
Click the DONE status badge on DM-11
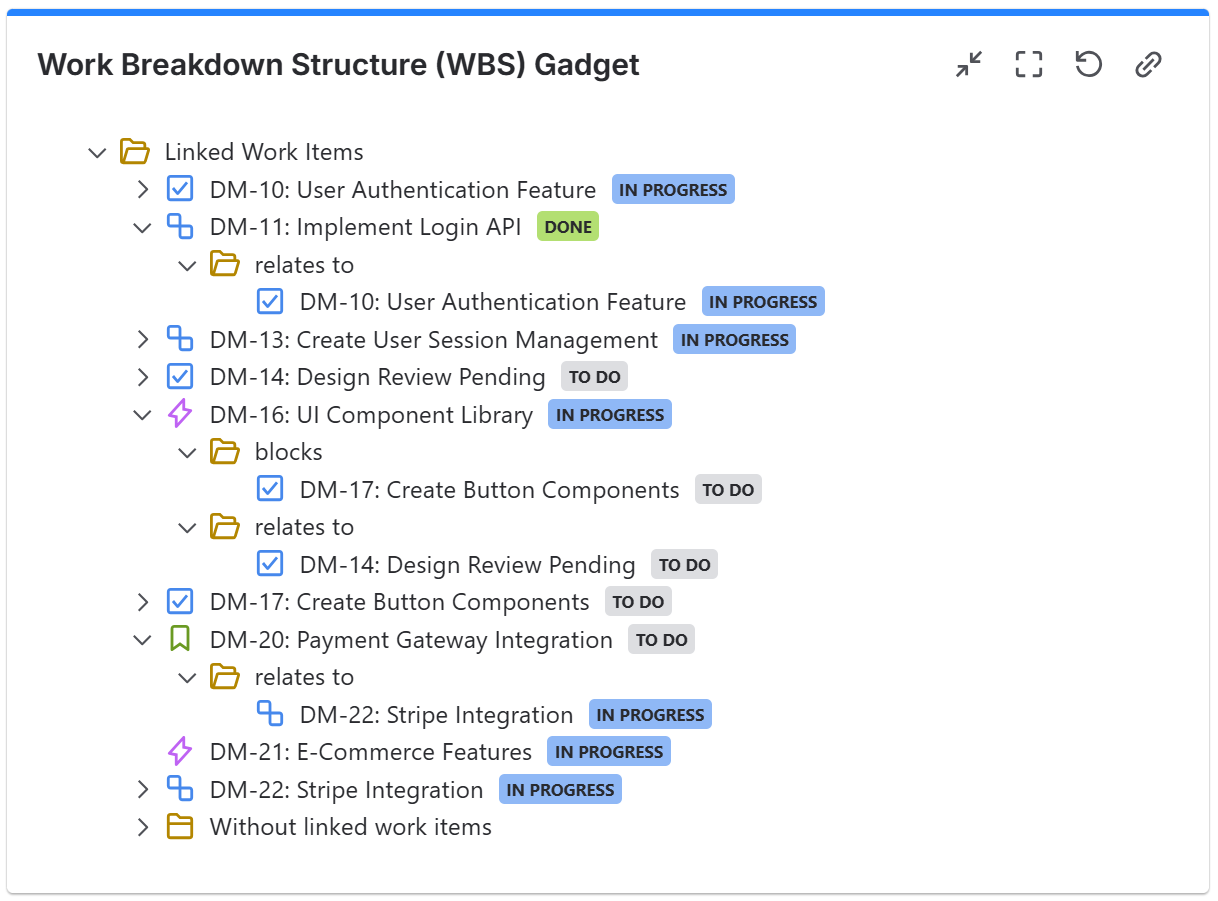[x=568, y=226]
